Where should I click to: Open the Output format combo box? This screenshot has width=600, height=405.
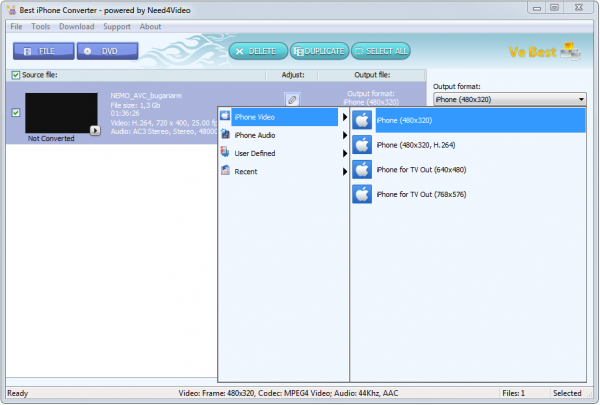(x=509, y=100)
